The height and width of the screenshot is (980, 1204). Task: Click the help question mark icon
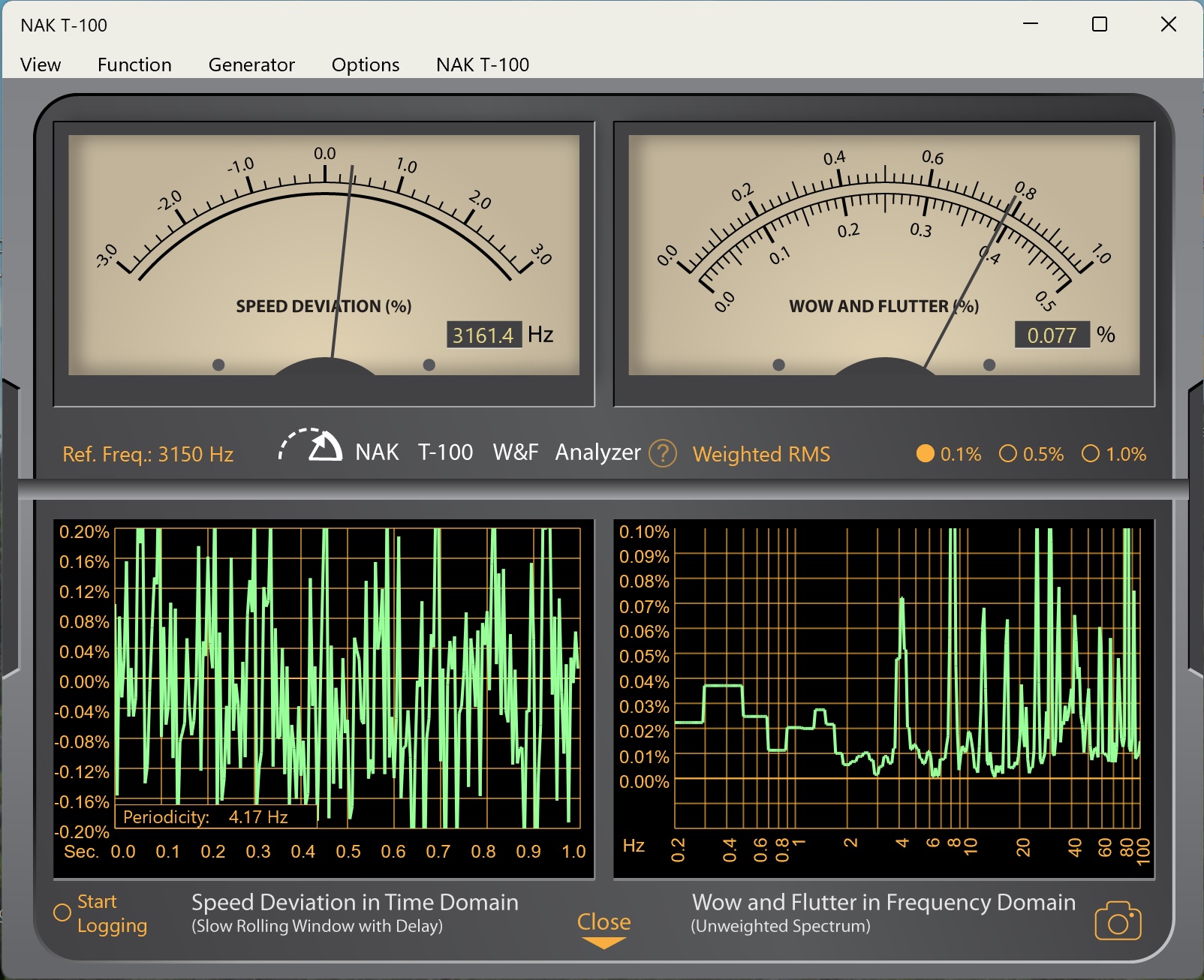[x=663, y=453]
